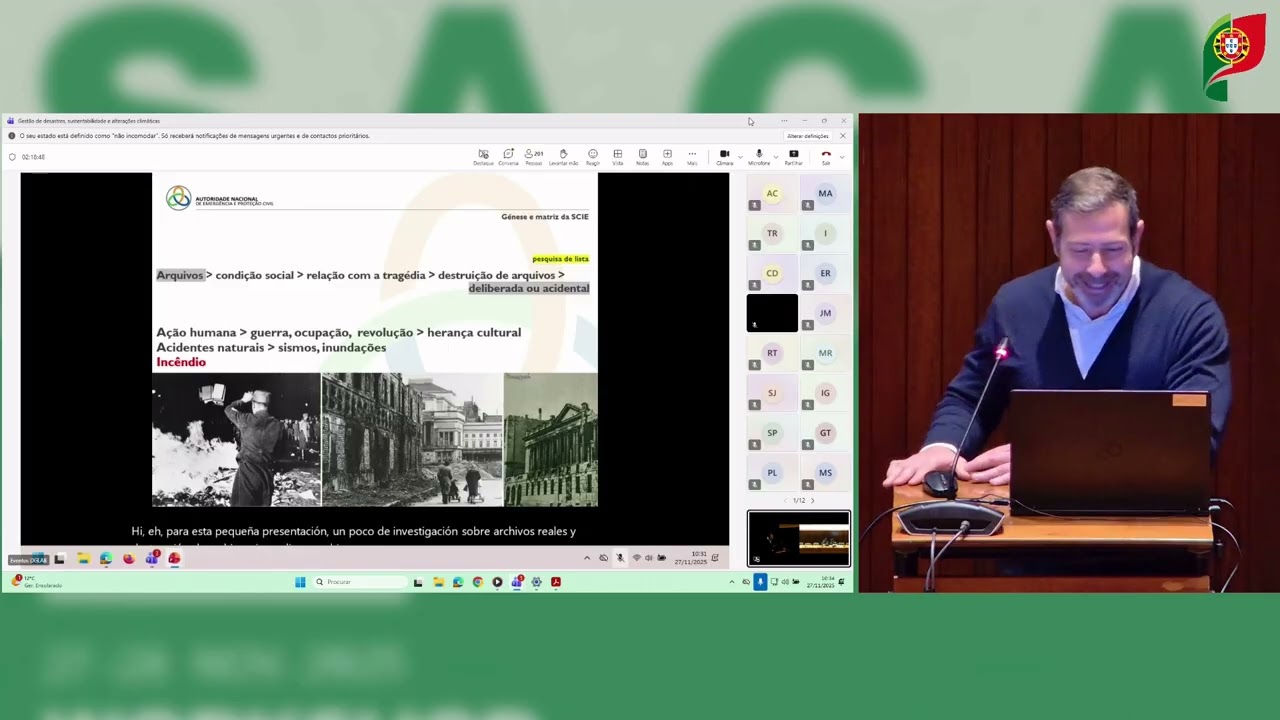
Task: Select the MR participant tile
Action: [x=825, y=353]
